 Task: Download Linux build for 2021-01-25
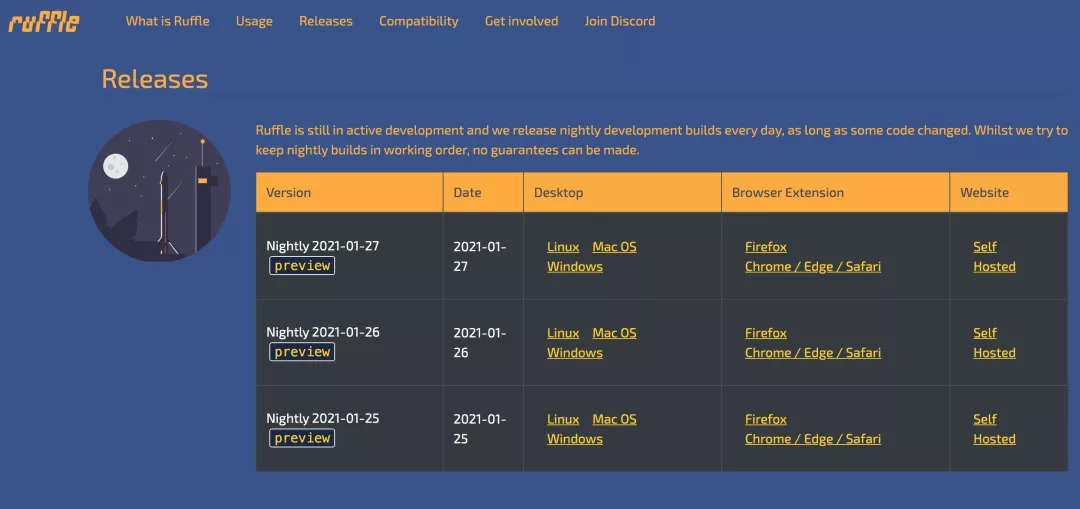pyautogui.click(x=563, y=419)
